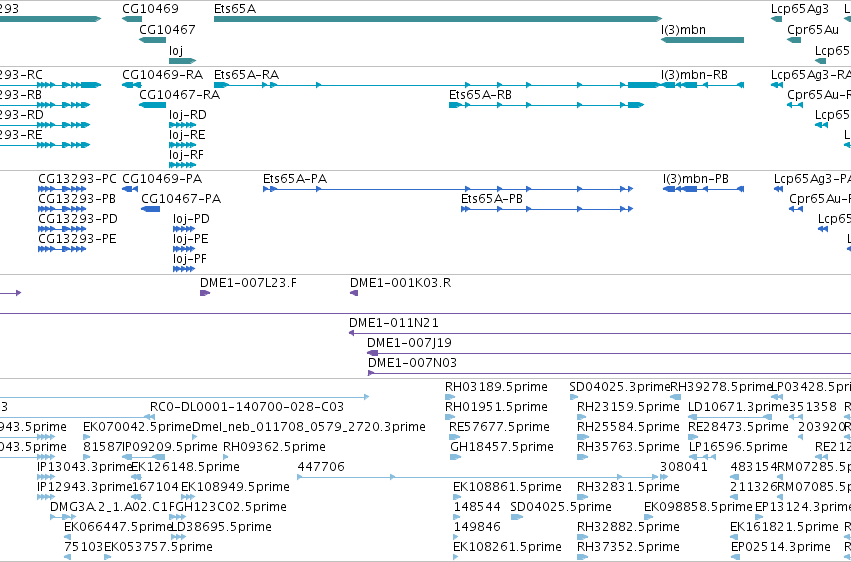Click transcript CG10467-RA

coord(180,94)
